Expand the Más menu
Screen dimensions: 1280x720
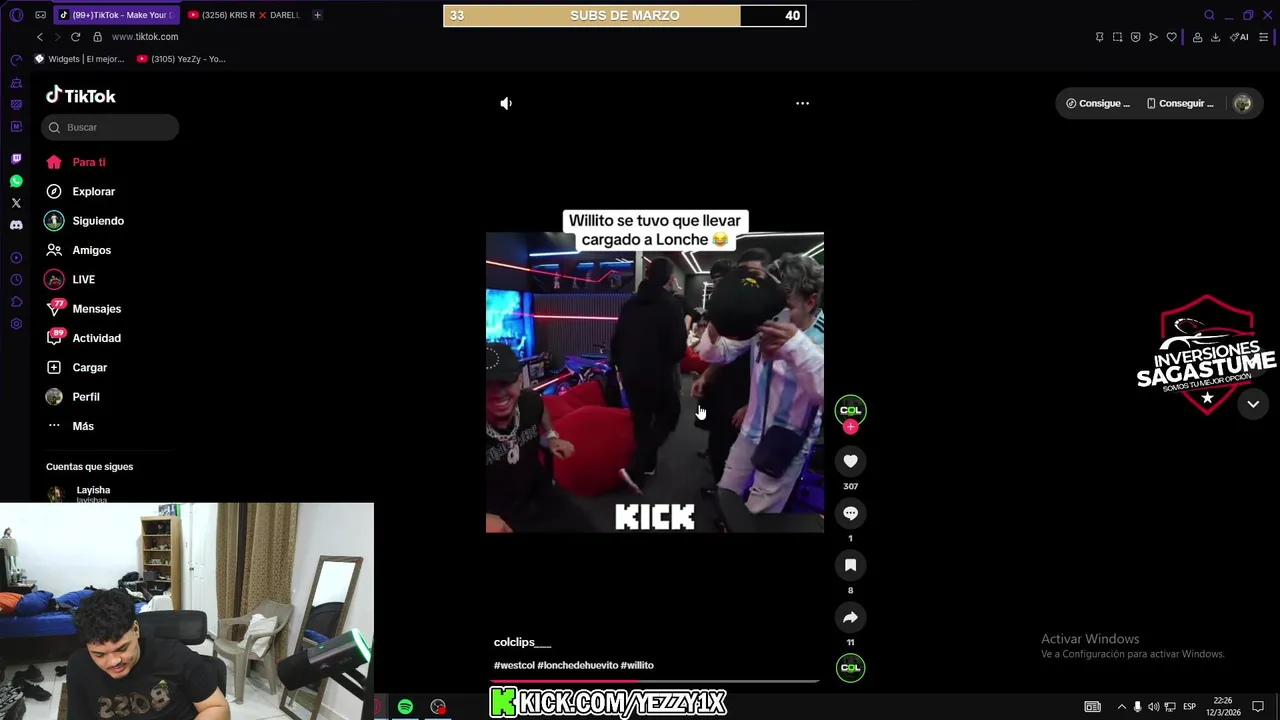click(x=70, y=426)
